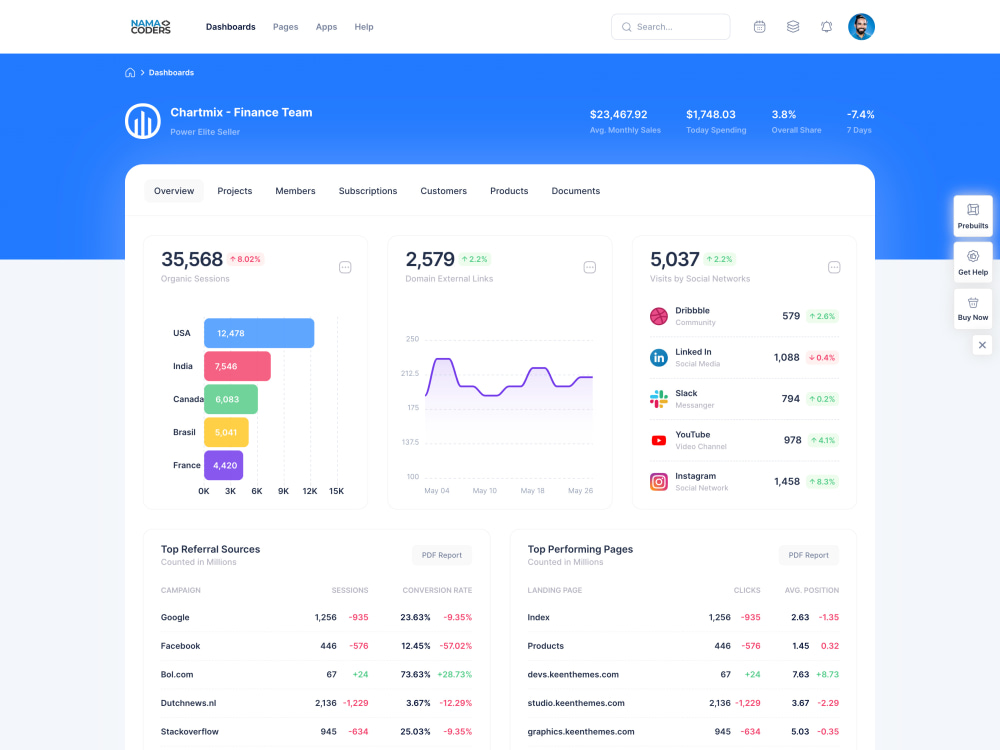
Task: Click the layers stack icon in header
Action: [793, 27]
